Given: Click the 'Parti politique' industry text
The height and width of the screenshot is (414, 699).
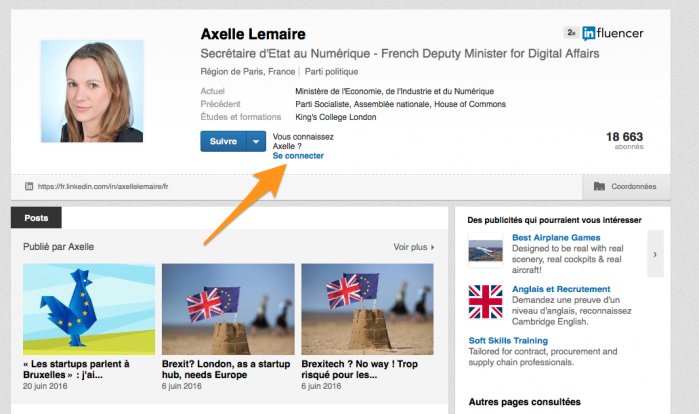Looking at the screenshot, I should coord(331,72).
